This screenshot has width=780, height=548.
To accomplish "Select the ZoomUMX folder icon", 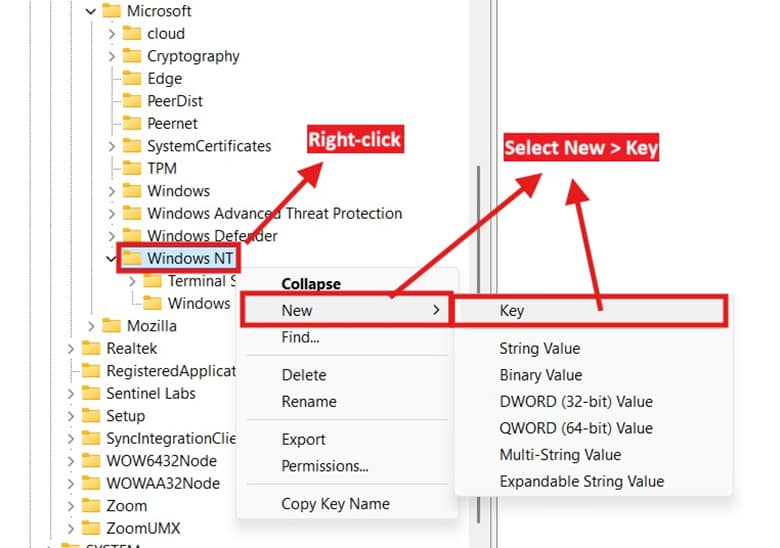I will (x=91, y=528).
